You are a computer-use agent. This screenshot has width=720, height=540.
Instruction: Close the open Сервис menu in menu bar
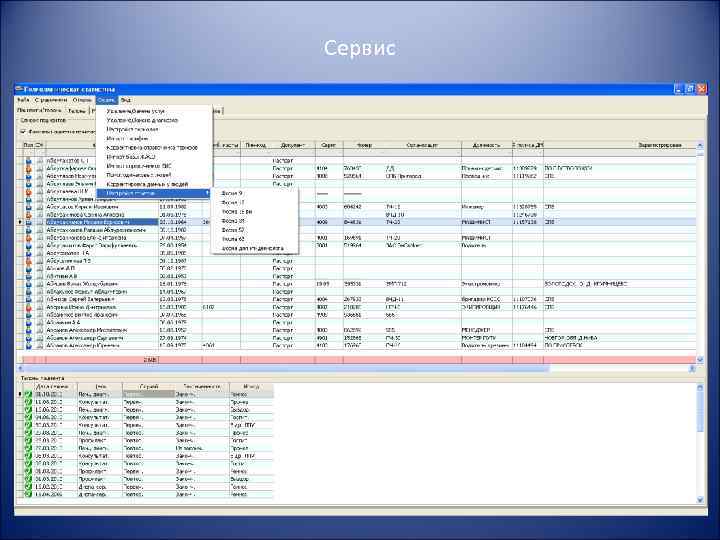(107, 100)
